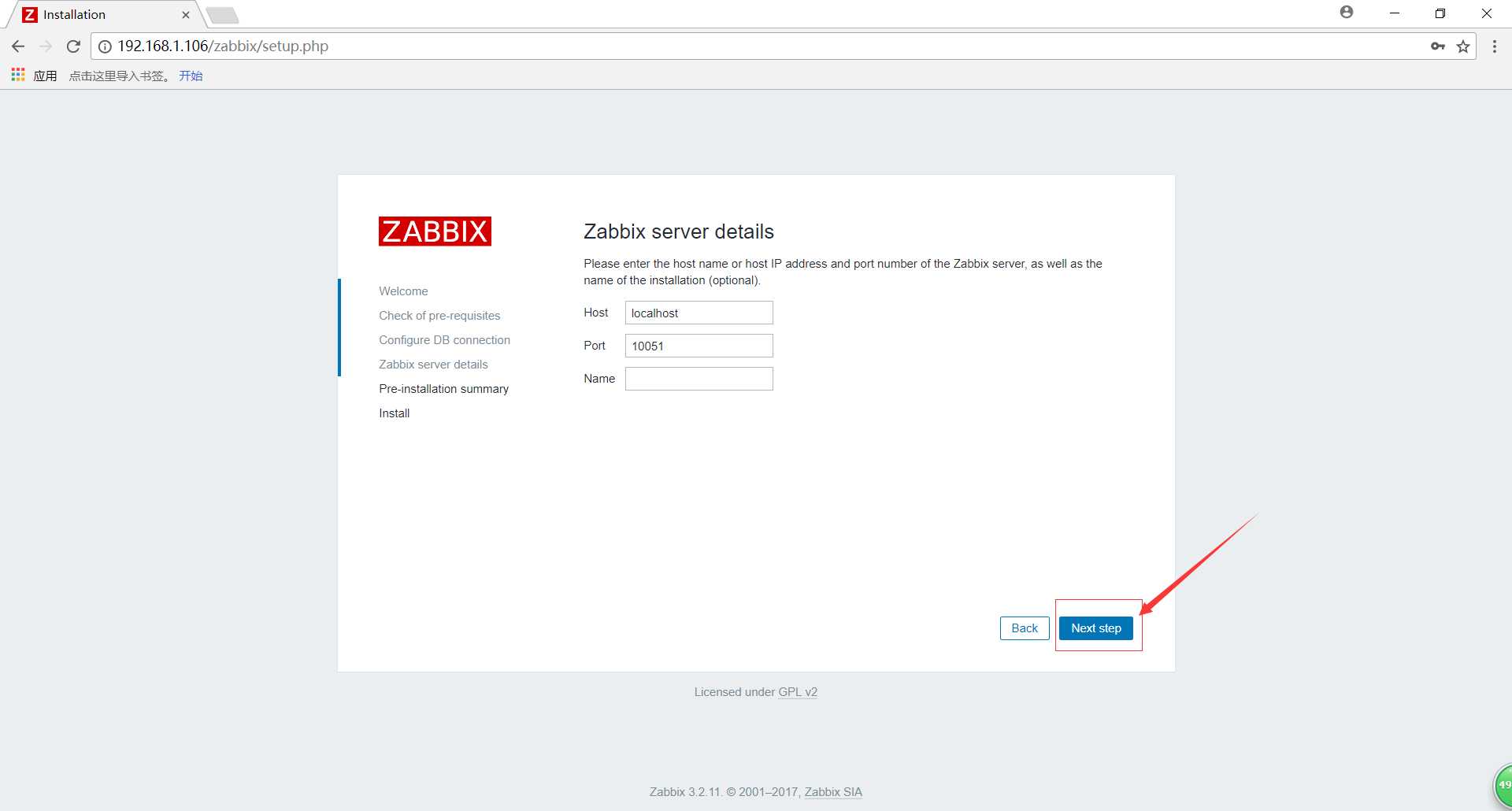Click the Zabbix server details heading
The width and height of the screenshot is (1512, 811).
pyautogui.click(x=679, y=231)
